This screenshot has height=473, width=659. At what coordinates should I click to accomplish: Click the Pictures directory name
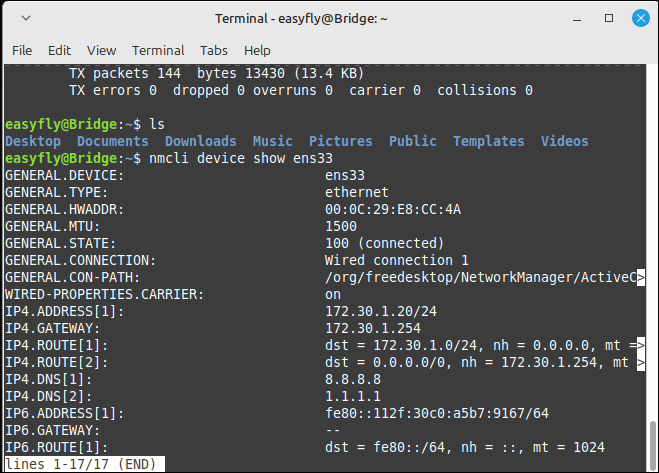click(x=340, y=141)
